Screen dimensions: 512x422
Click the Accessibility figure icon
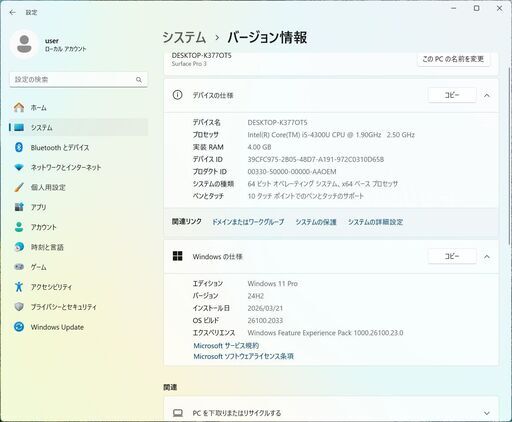(19, 286)
